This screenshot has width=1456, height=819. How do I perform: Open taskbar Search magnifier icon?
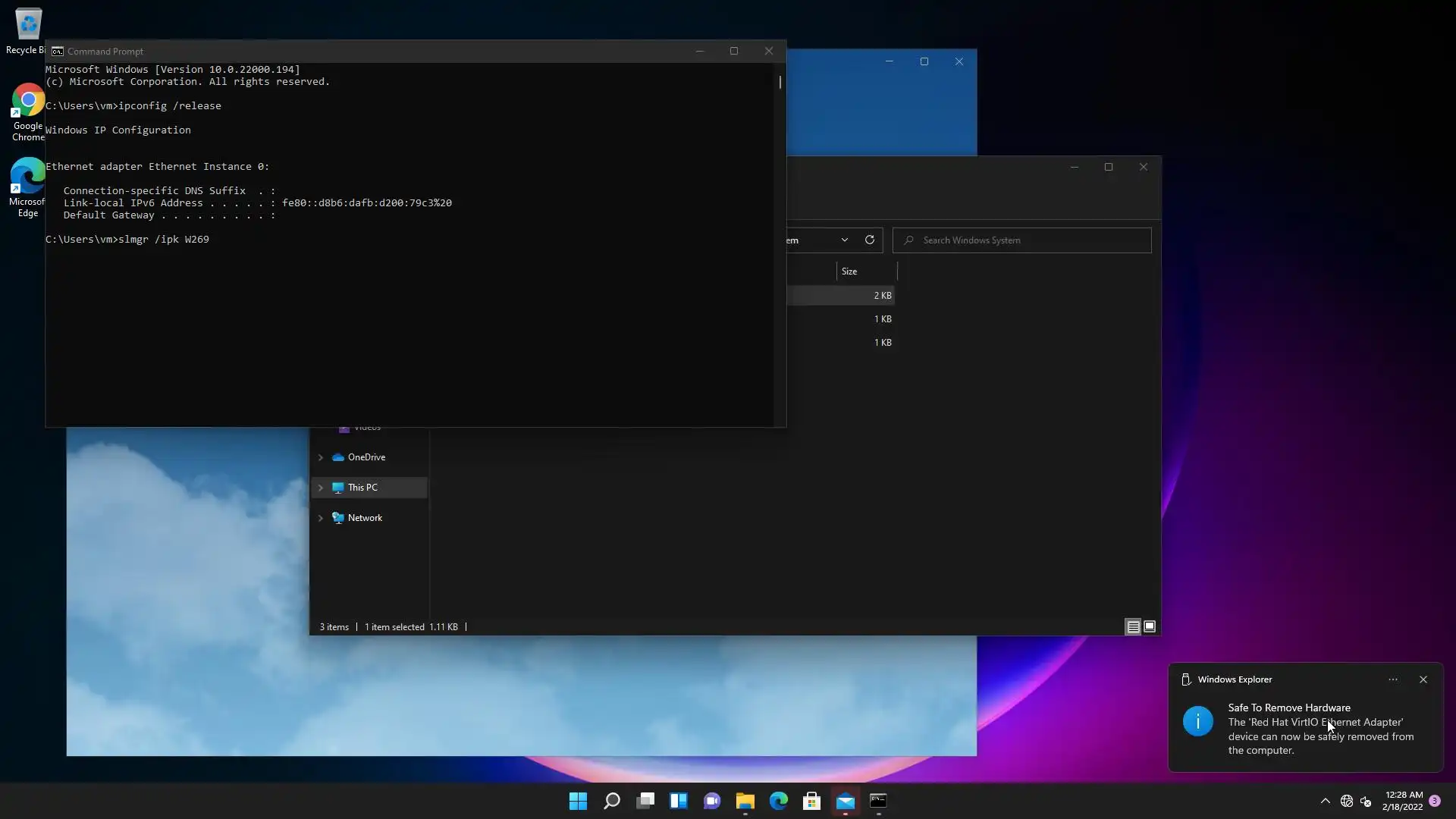[612, 801]
